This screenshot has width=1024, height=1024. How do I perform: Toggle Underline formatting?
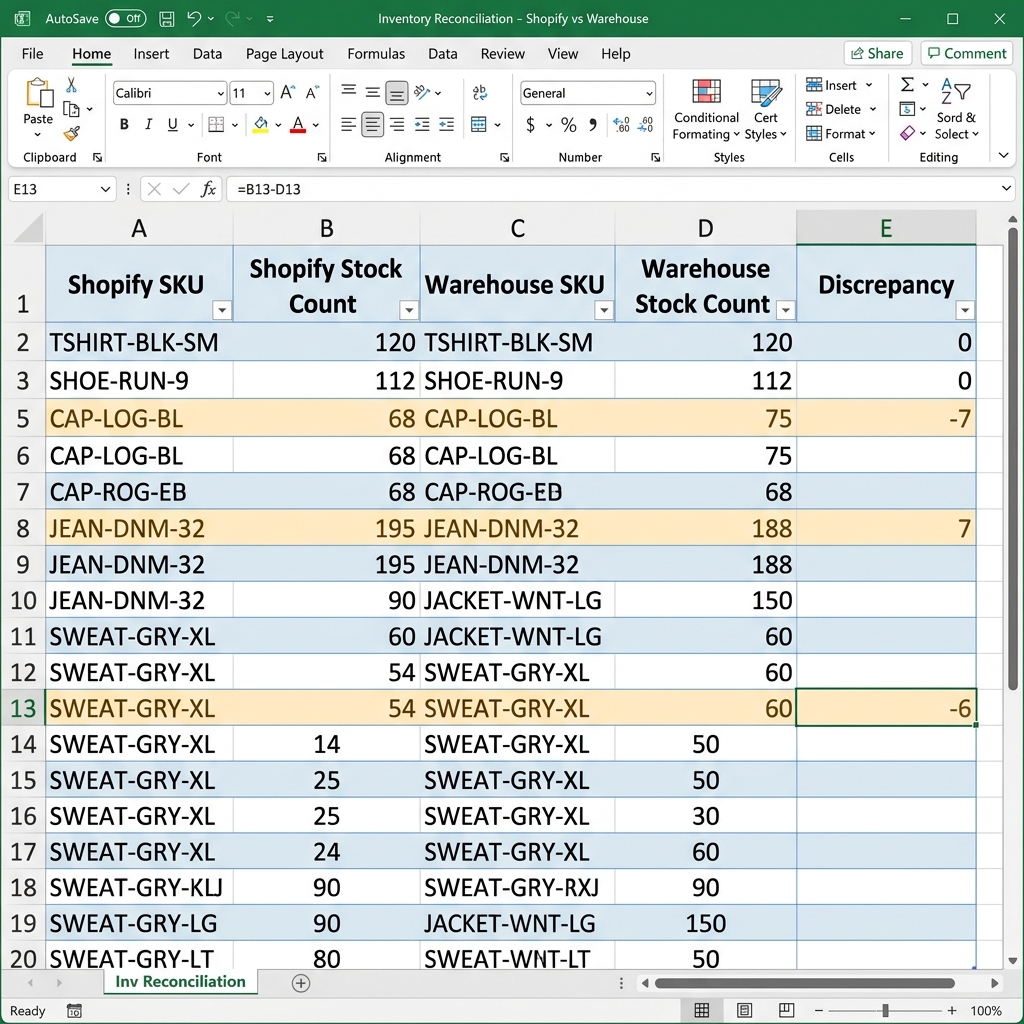(x=172, y=124)
